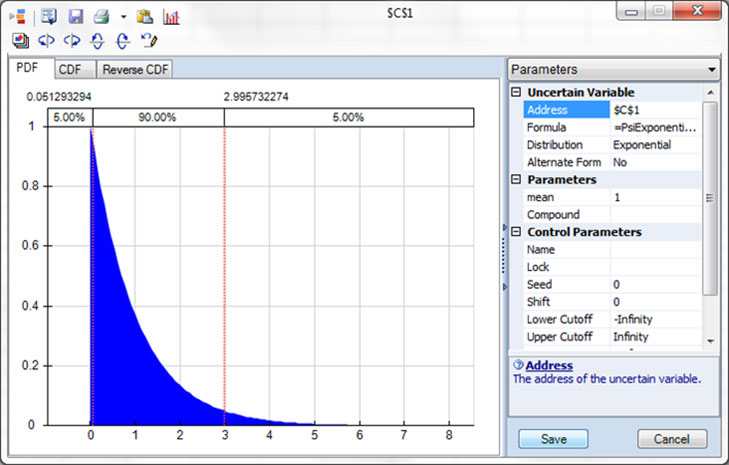Viewport: 729px width, 465px height.
Task: Click the pencil with undo arrow icon
Action: [x=150, y=41]
